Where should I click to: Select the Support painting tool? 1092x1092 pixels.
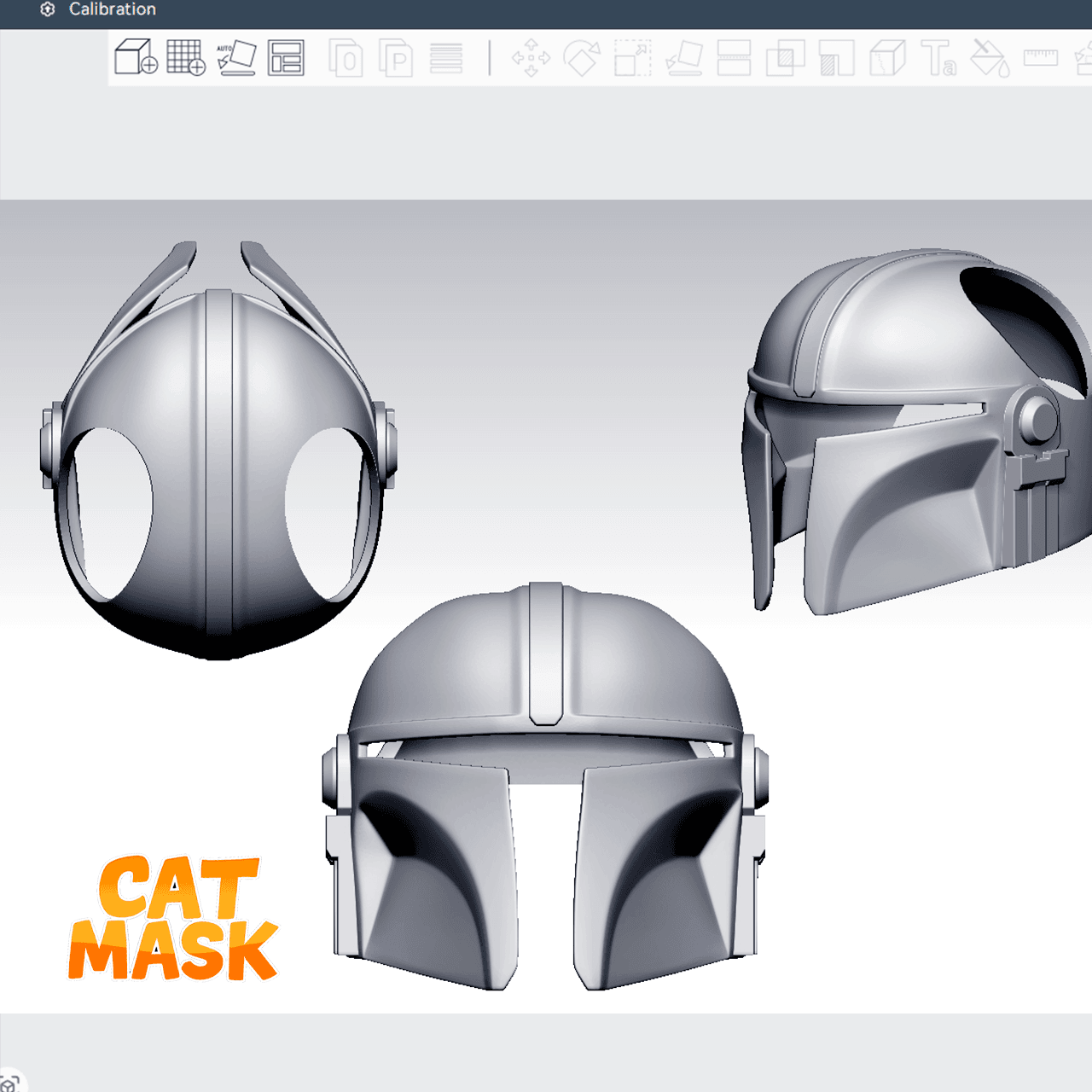click(x=836, y=58)
